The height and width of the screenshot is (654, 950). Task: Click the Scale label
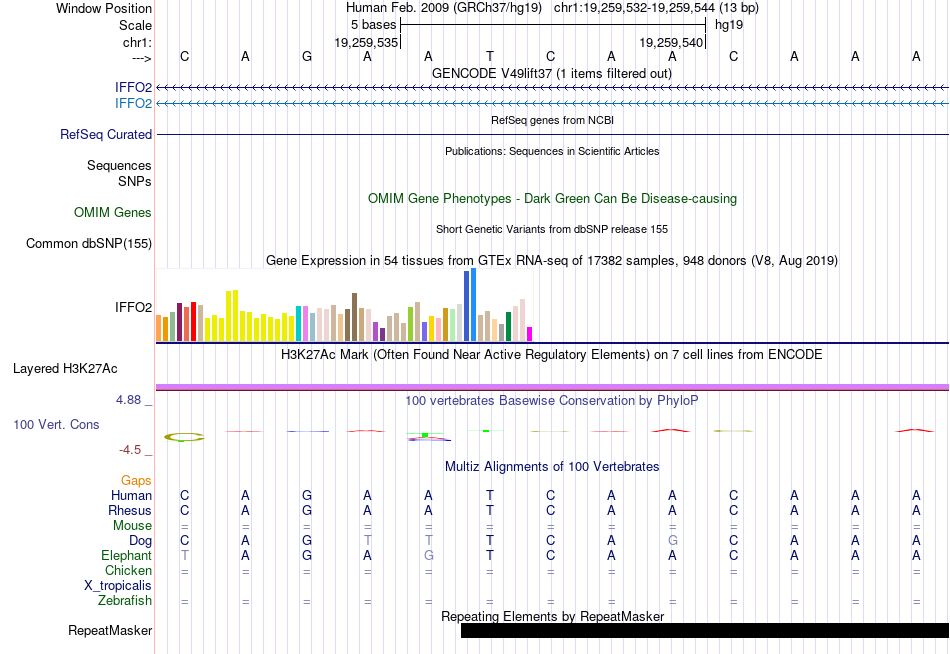[x=135, y=25]
